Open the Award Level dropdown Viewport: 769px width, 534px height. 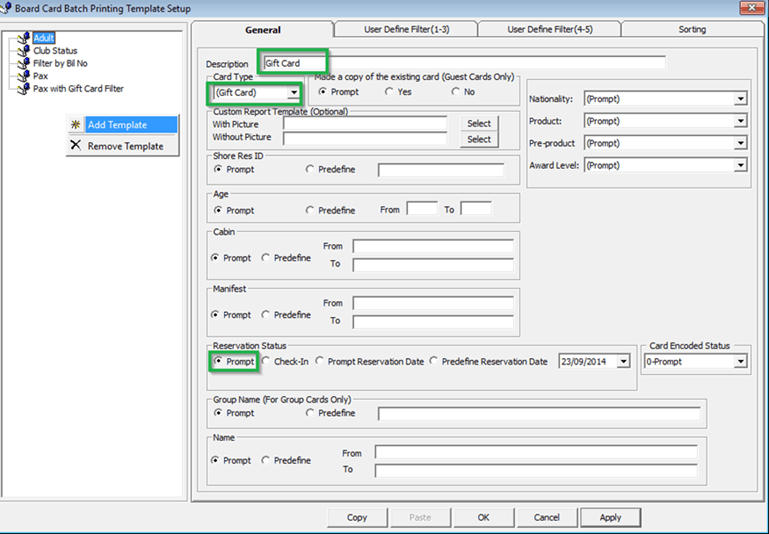[x=740, y=165]
